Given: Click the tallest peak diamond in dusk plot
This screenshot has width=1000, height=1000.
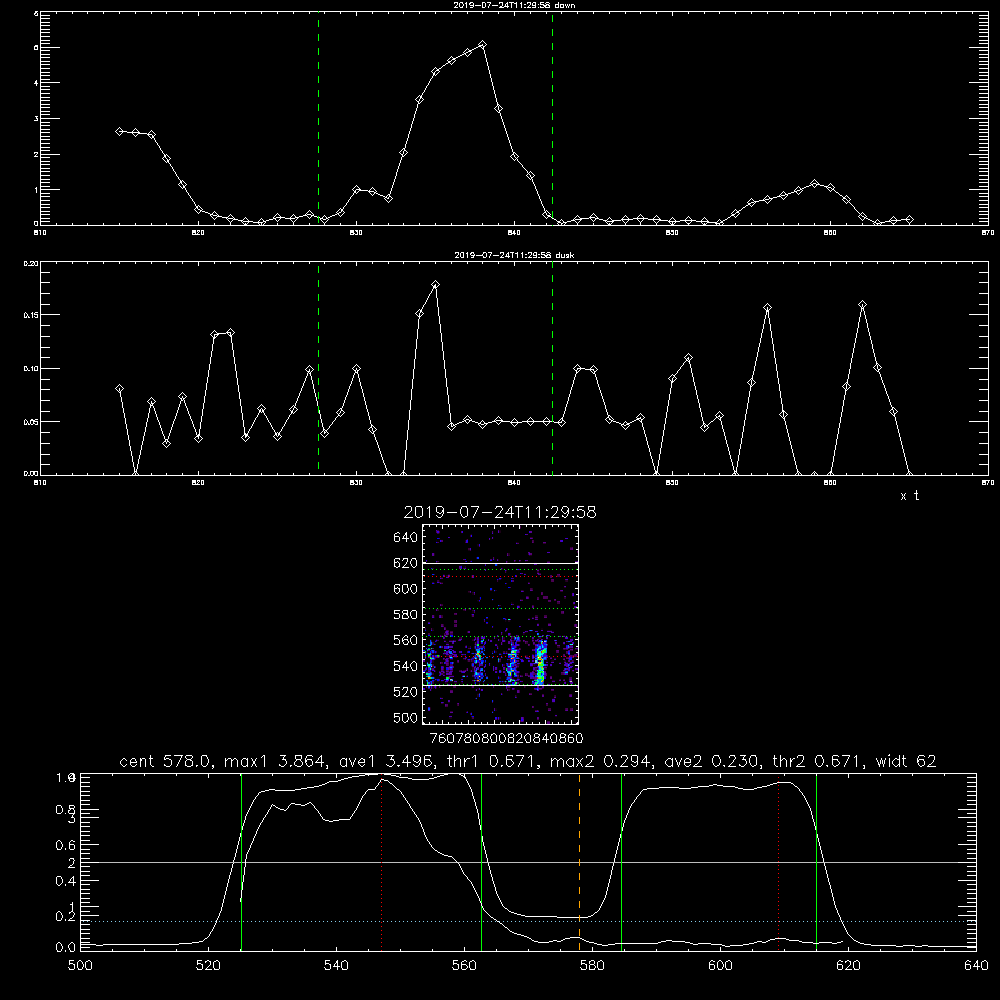Looking at the screenshot, I should click(436, 284).
